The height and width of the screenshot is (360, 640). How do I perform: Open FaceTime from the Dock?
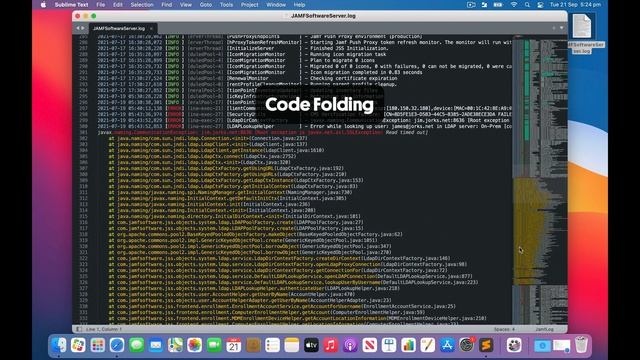[x=214, y=345]
